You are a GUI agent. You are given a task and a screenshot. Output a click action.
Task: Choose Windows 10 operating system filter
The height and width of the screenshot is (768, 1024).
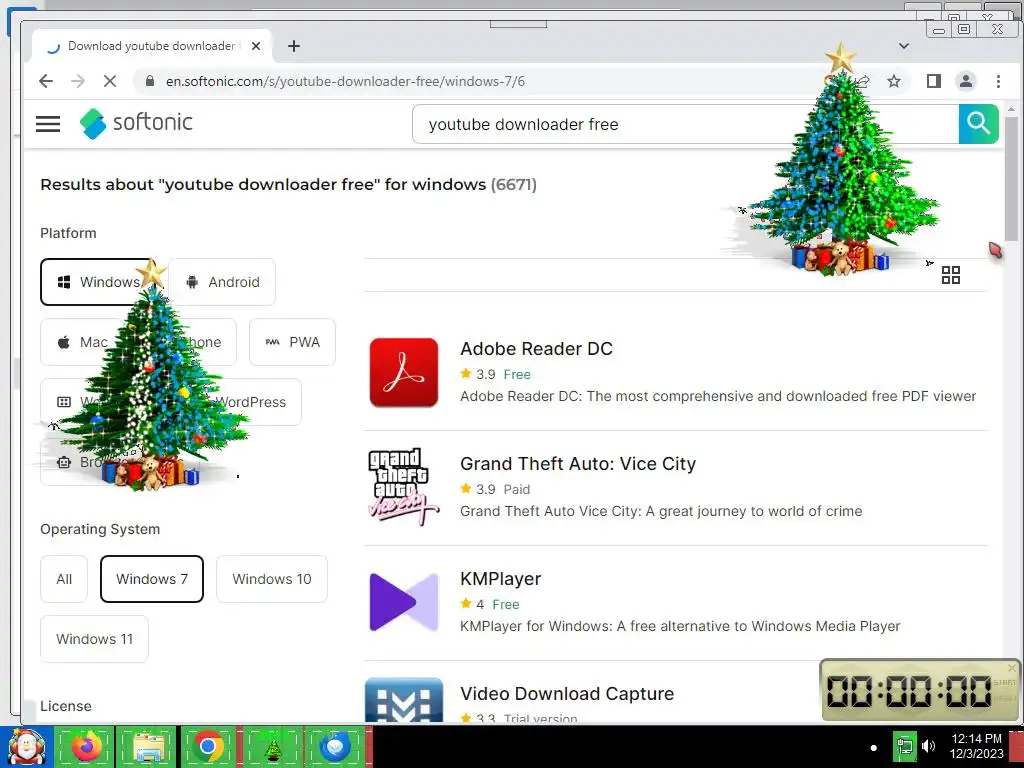(272, 579)
